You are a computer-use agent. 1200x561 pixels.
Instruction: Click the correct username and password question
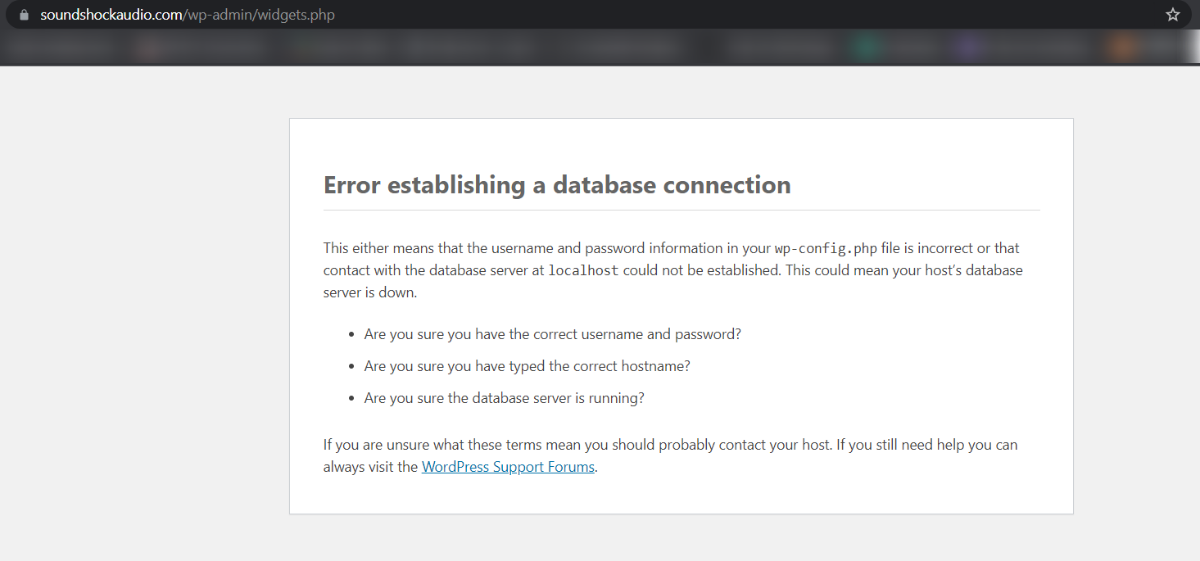(x=552, y=334)
